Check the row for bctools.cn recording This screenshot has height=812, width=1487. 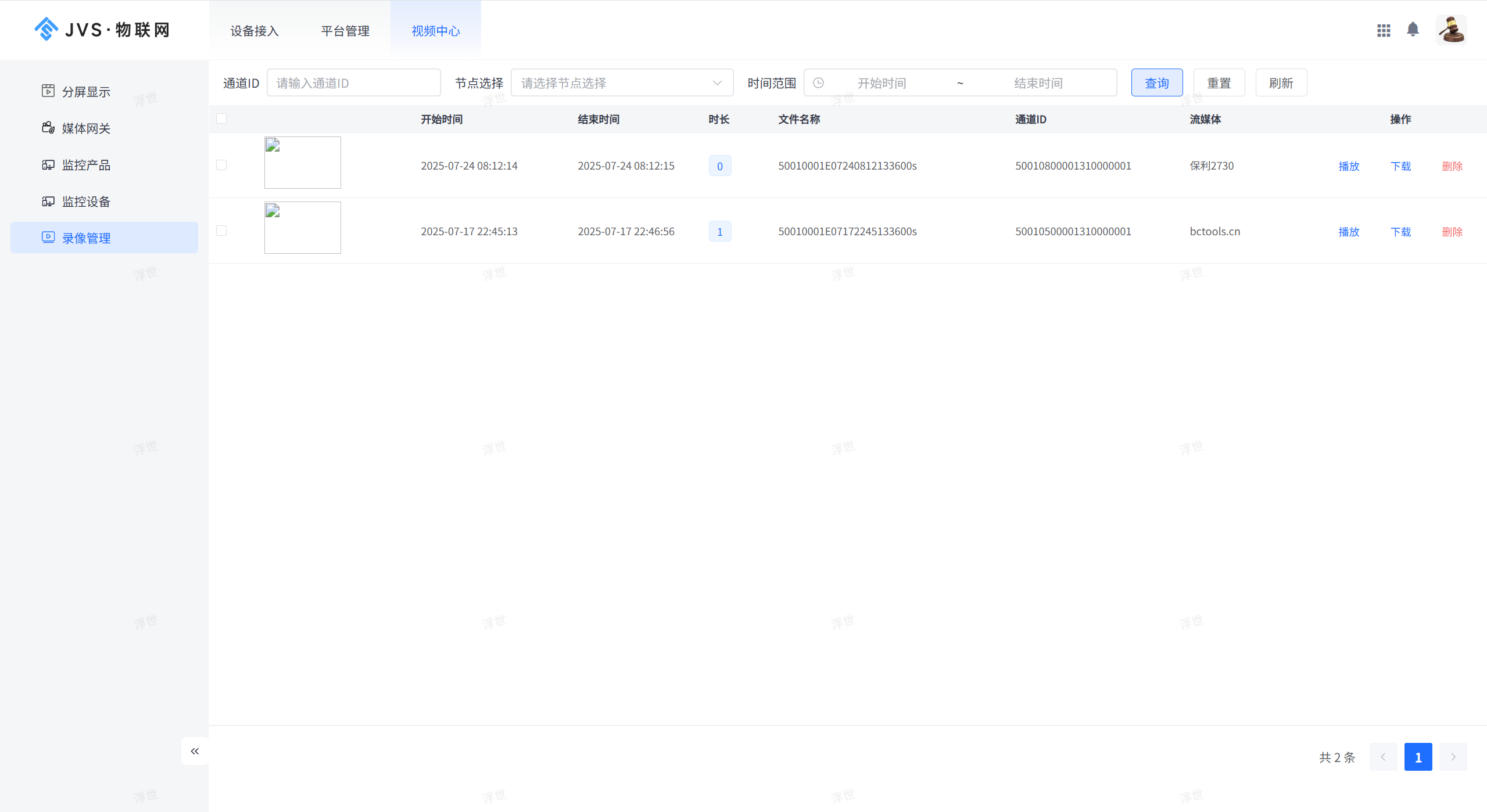coord(221,231)
